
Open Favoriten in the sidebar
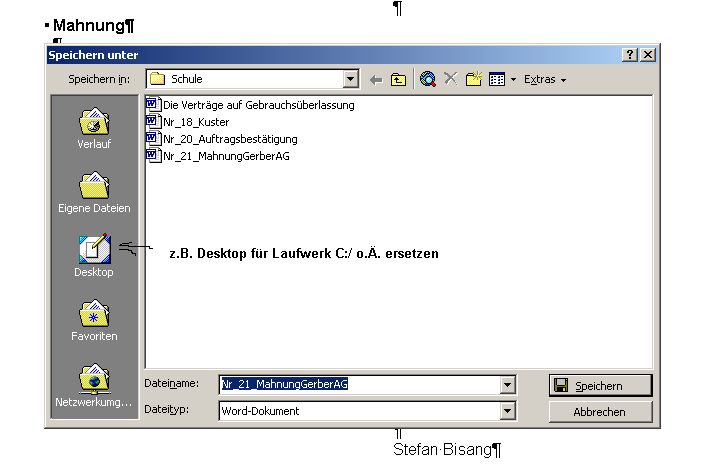94,320
